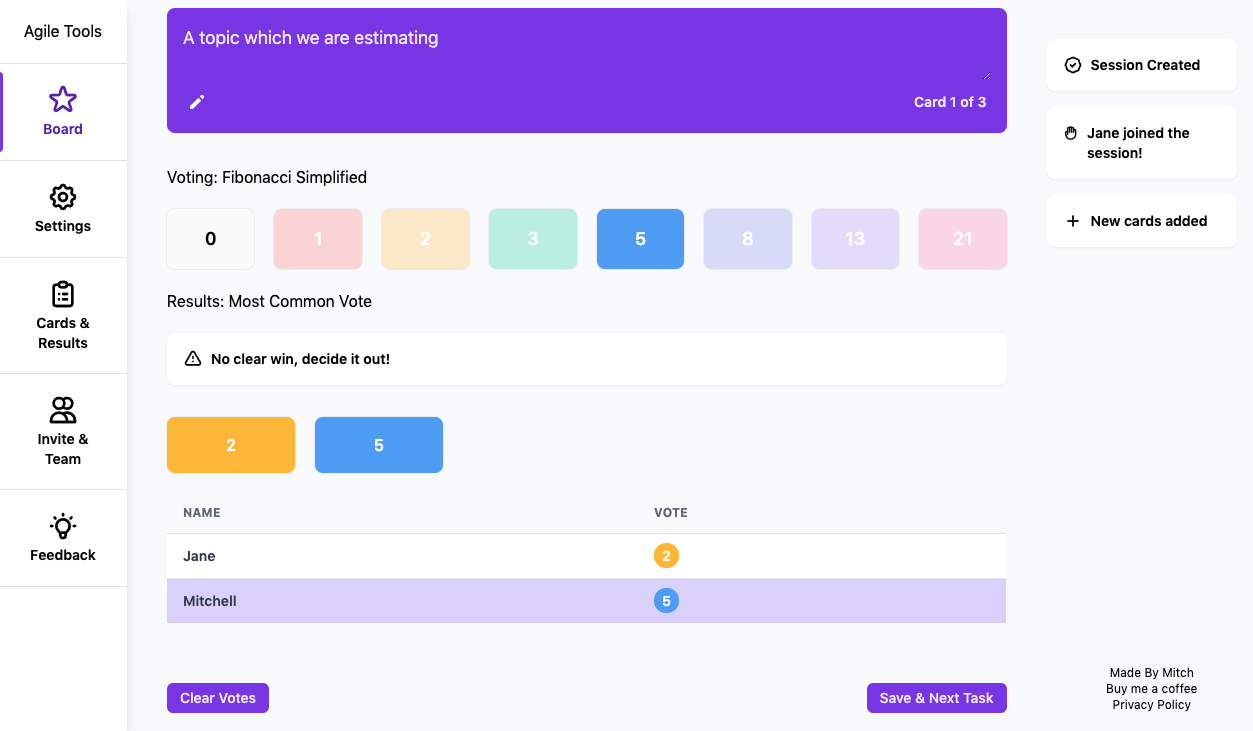Edit the topic using the pencil icon

(x=197, y=102)
